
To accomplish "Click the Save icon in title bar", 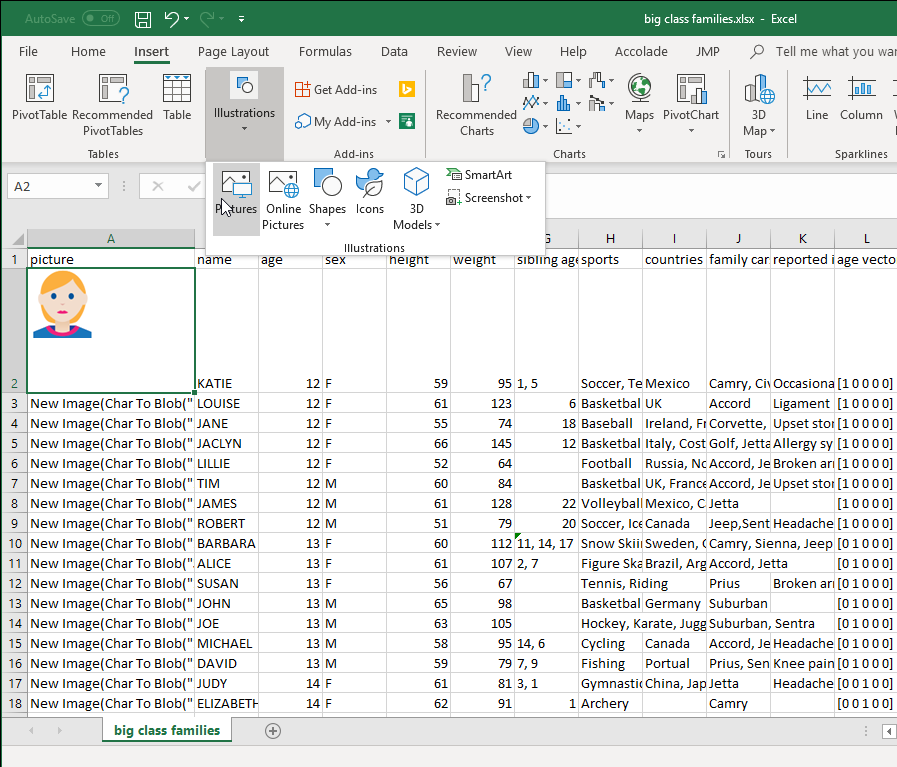I will point(143,19).
